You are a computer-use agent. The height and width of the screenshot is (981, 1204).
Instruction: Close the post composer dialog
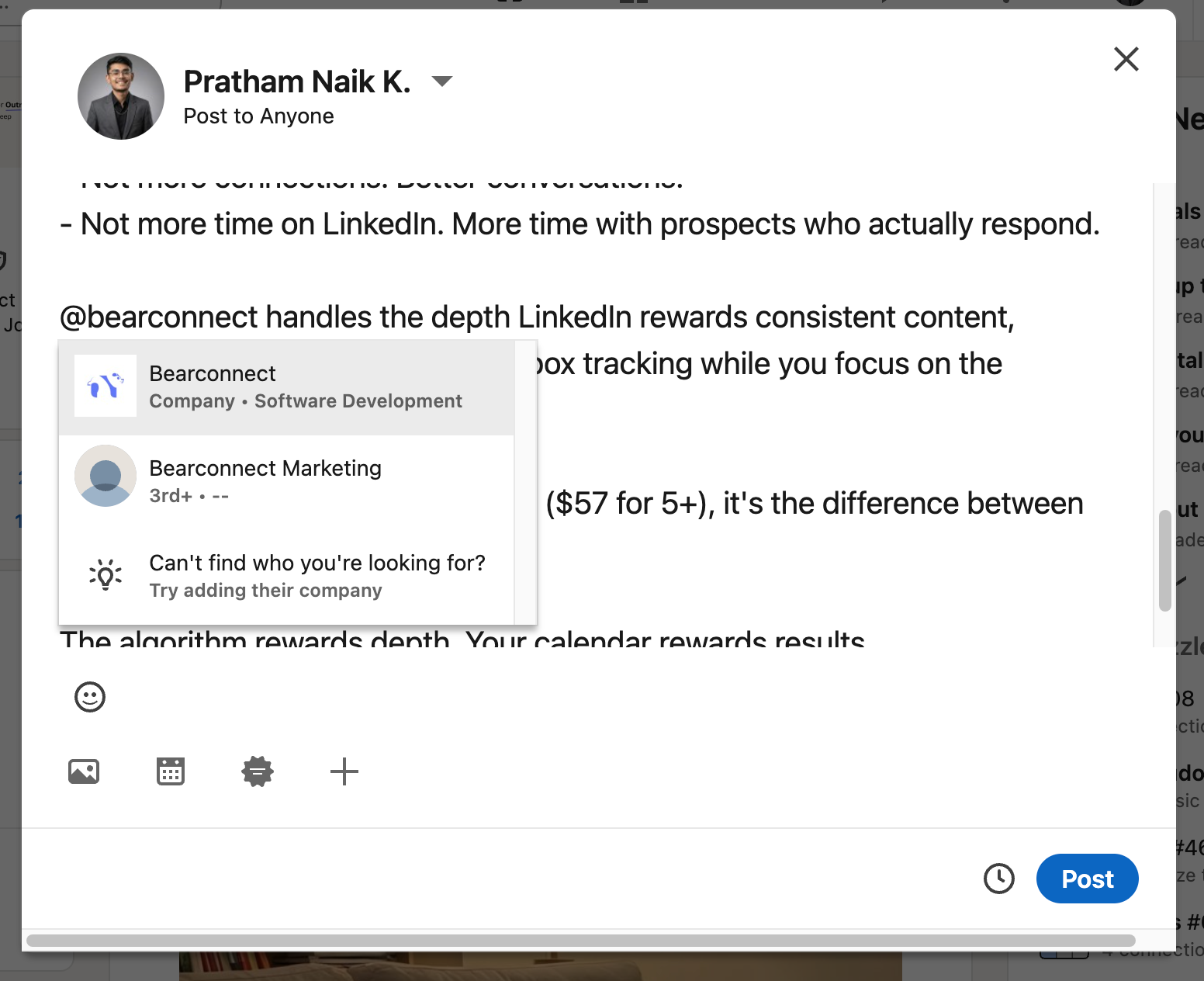(x=1126, y=59)
